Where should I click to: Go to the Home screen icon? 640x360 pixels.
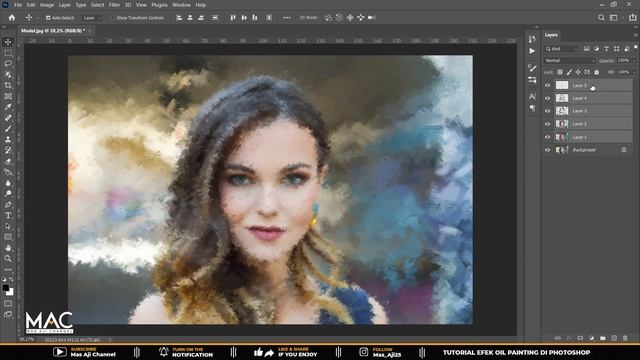pos(12,18)
